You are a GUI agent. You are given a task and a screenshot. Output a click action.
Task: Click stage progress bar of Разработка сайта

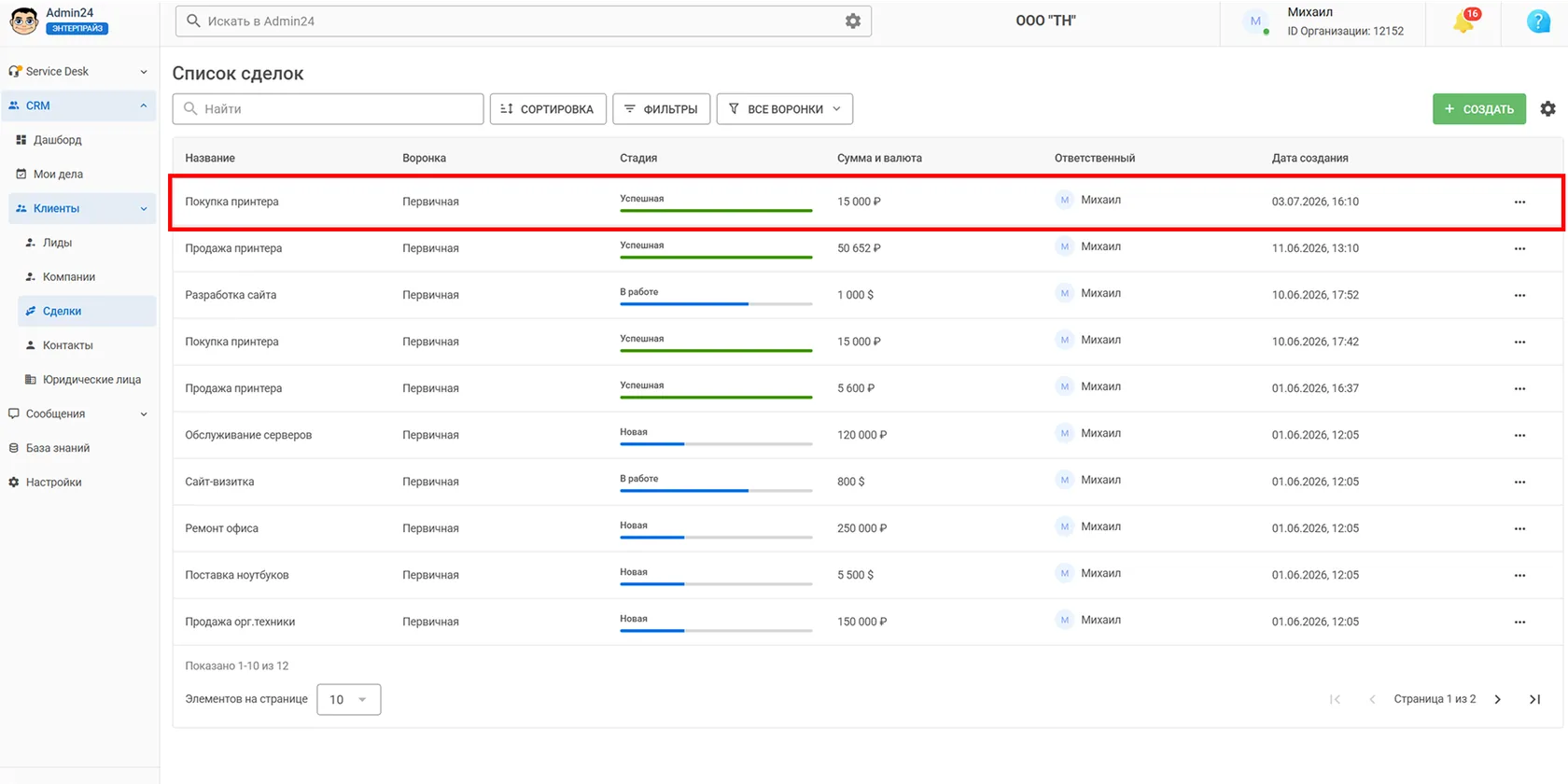[x=716, y=303]
